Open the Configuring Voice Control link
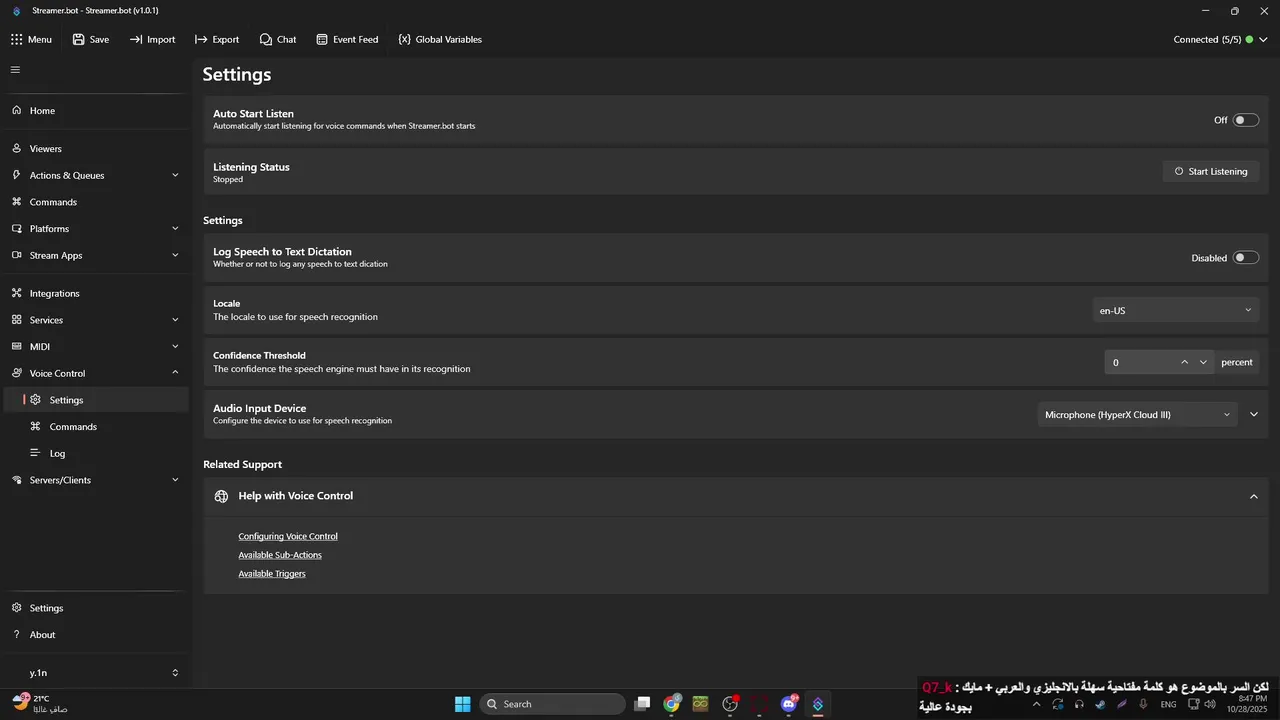Screen dimensions: 1280x720 point(288,537)
